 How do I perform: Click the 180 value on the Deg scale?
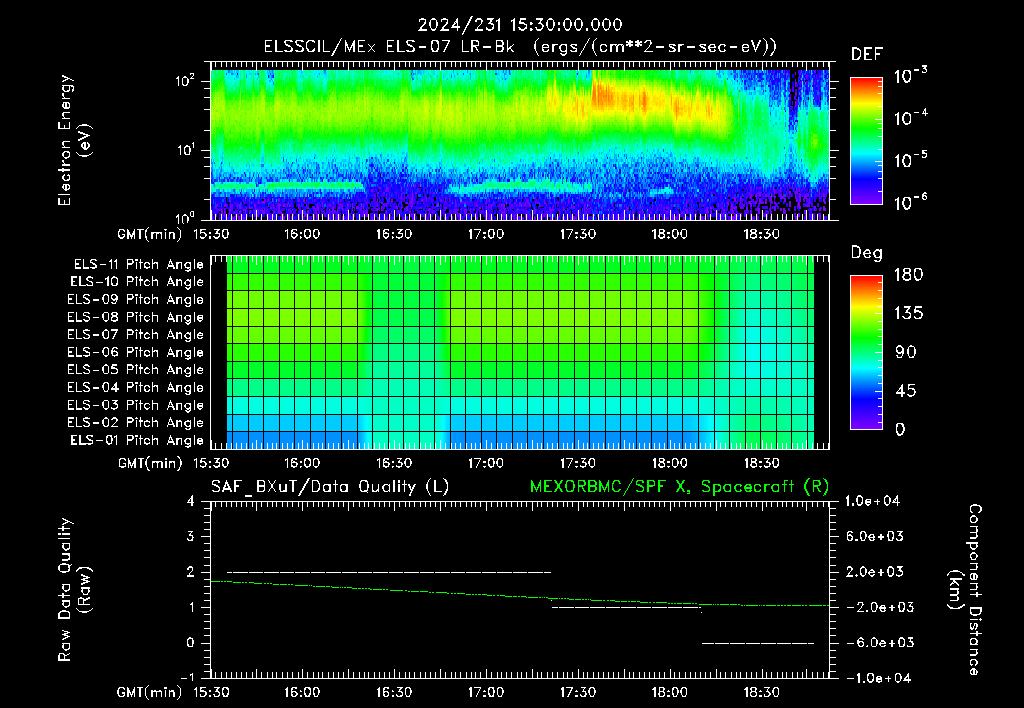tap(909, 275)
